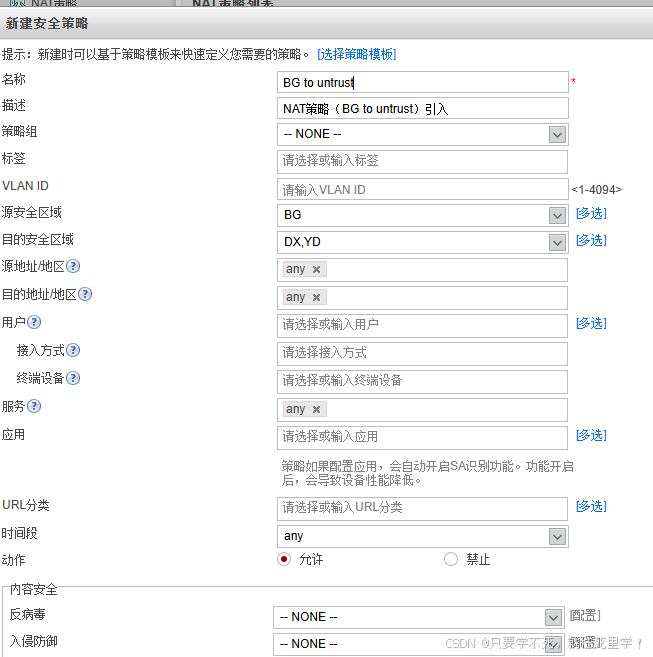Screen dimensions: 653x657
Task: Click the 描述 input field
Action: [422, 108]
